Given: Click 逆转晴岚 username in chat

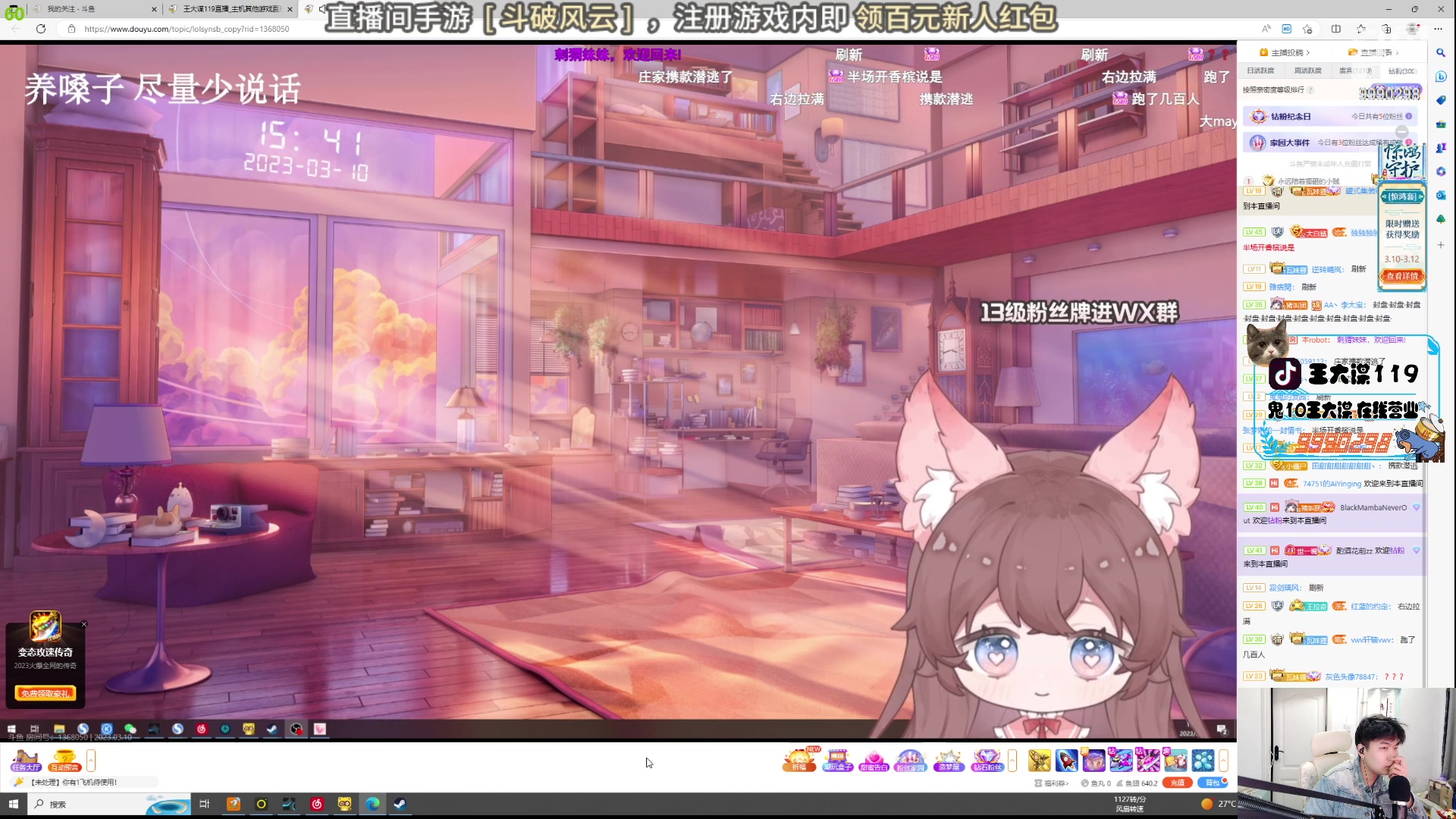Looking at the screenshot, I should pyautogui.click(x=1327, y=269).
